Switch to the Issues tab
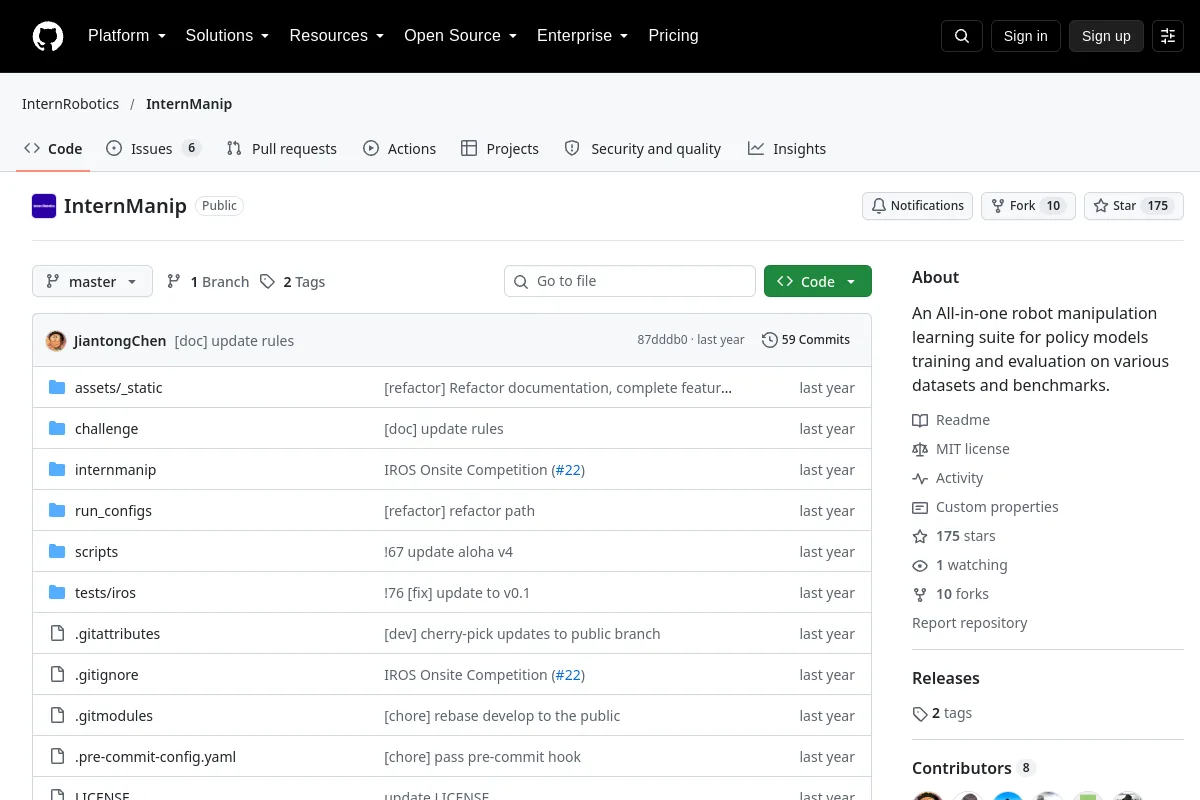 coord(153,149)
